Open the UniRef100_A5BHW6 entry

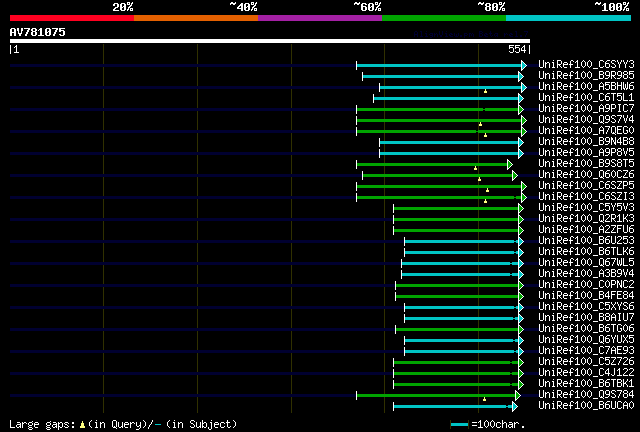tap(586, 87)
